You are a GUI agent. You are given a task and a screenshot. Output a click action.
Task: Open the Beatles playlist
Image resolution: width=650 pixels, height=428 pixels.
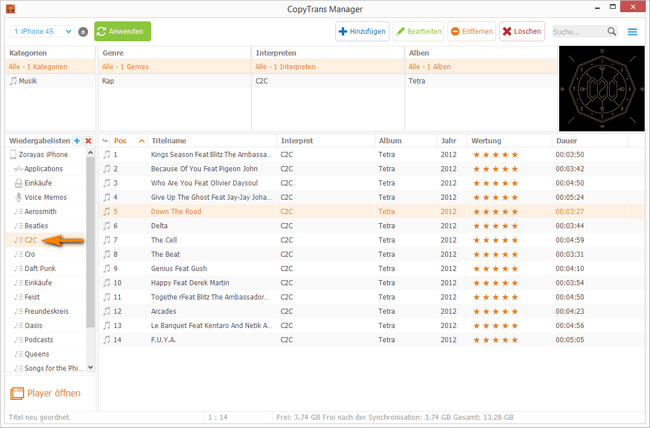click(36, 226)
